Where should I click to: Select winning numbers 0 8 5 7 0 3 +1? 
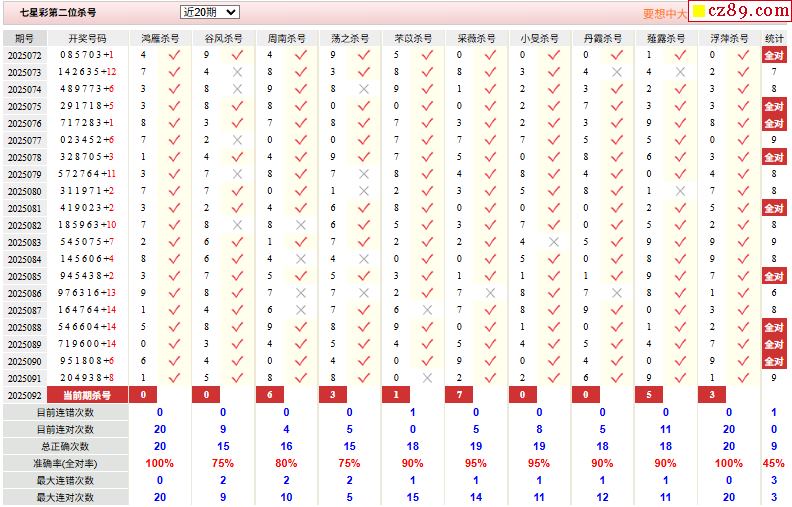coord(87,55)
